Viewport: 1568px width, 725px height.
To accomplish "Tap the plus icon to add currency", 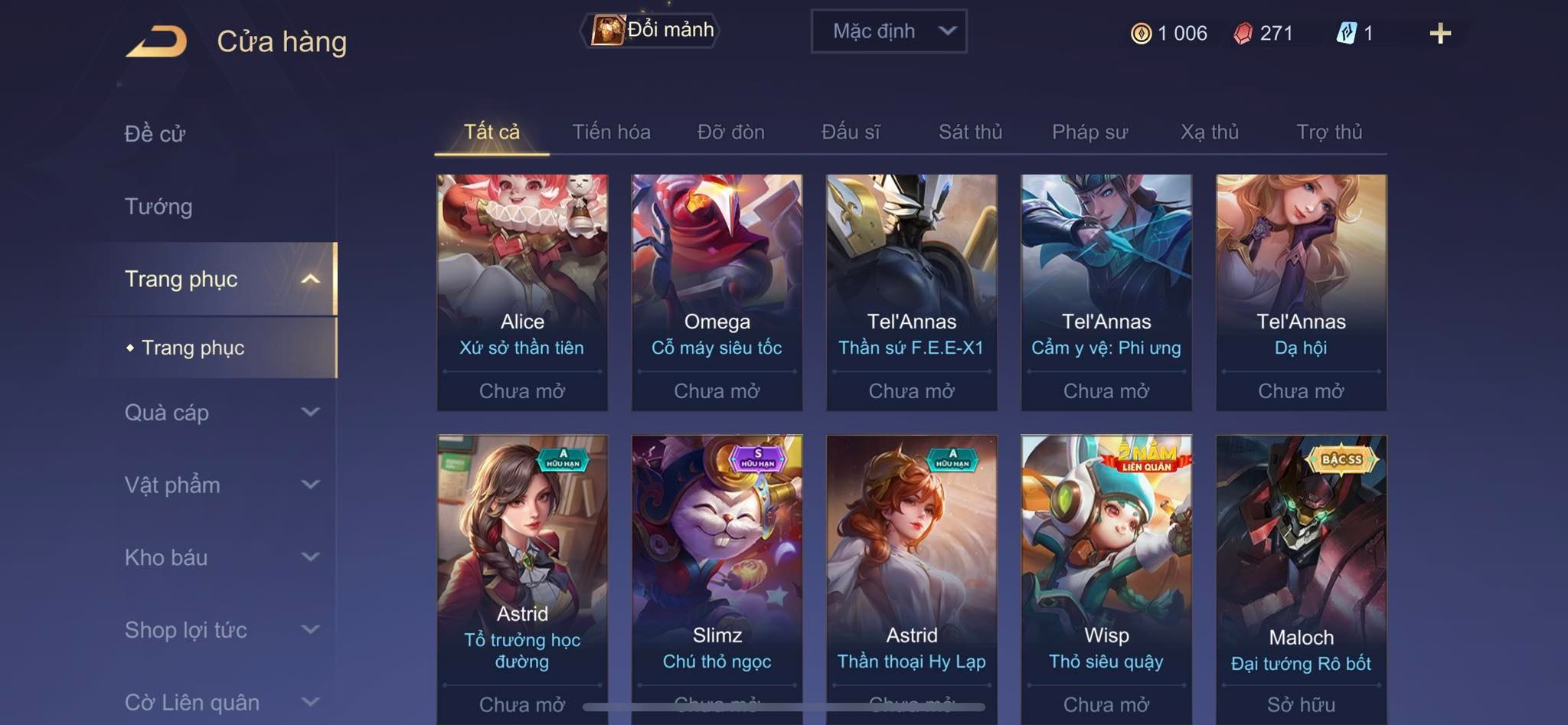I will (x=1440, y=33).
